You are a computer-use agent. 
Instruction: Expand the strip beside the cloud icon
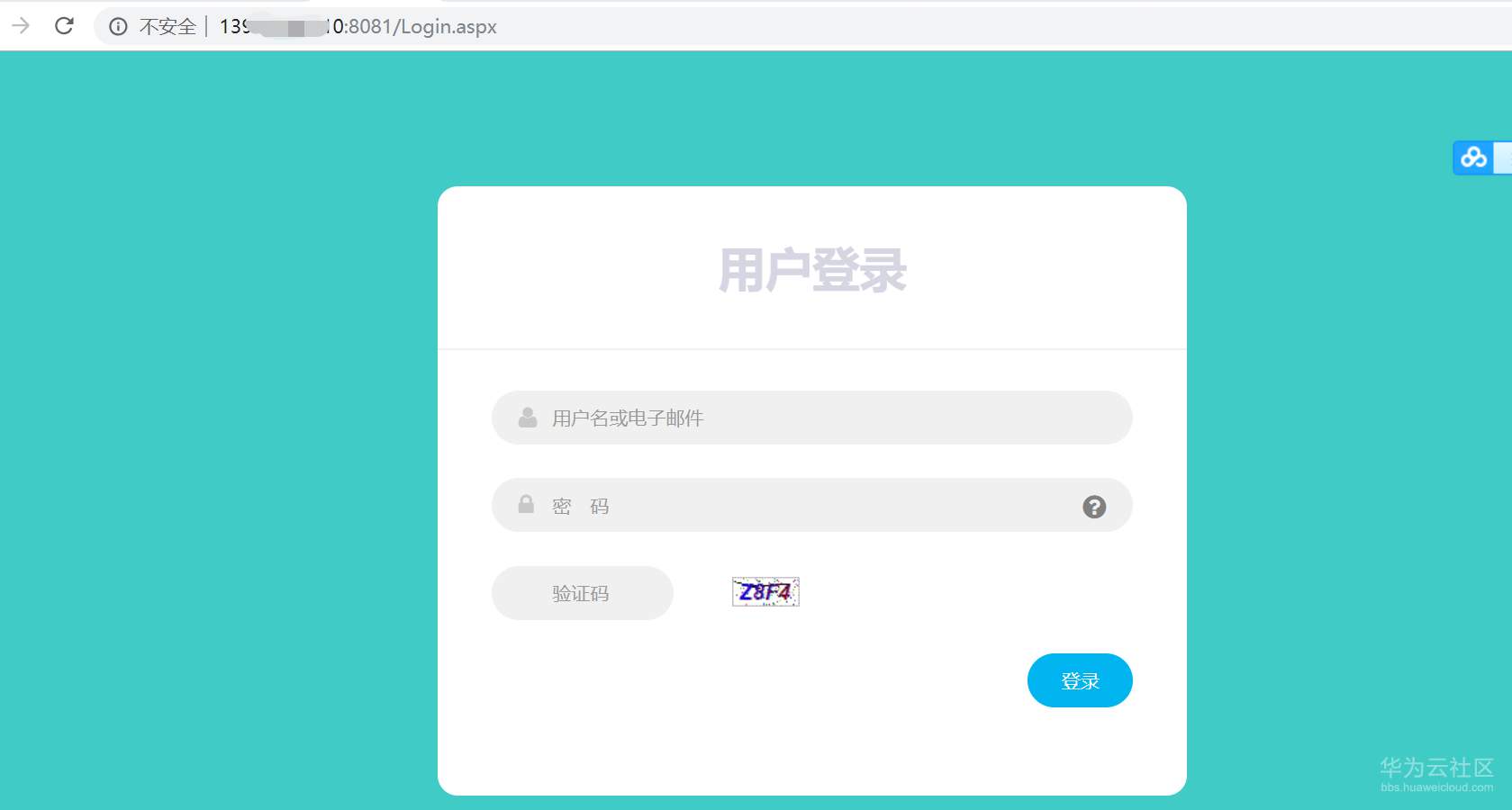[1503, 157]
